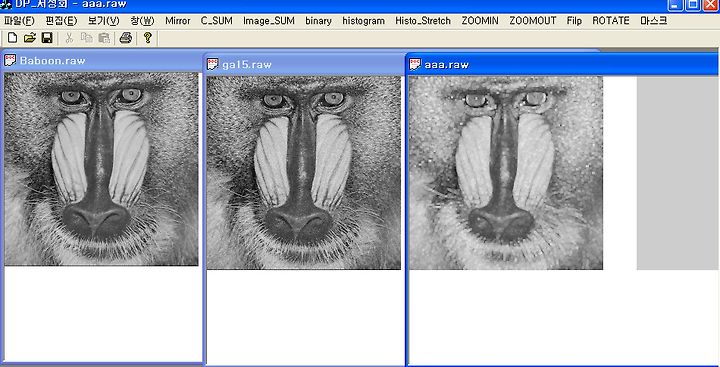Screen dimensions: 720x367
Task: Click the gray block in aaa.raw window
Action: tap(678, 173)
